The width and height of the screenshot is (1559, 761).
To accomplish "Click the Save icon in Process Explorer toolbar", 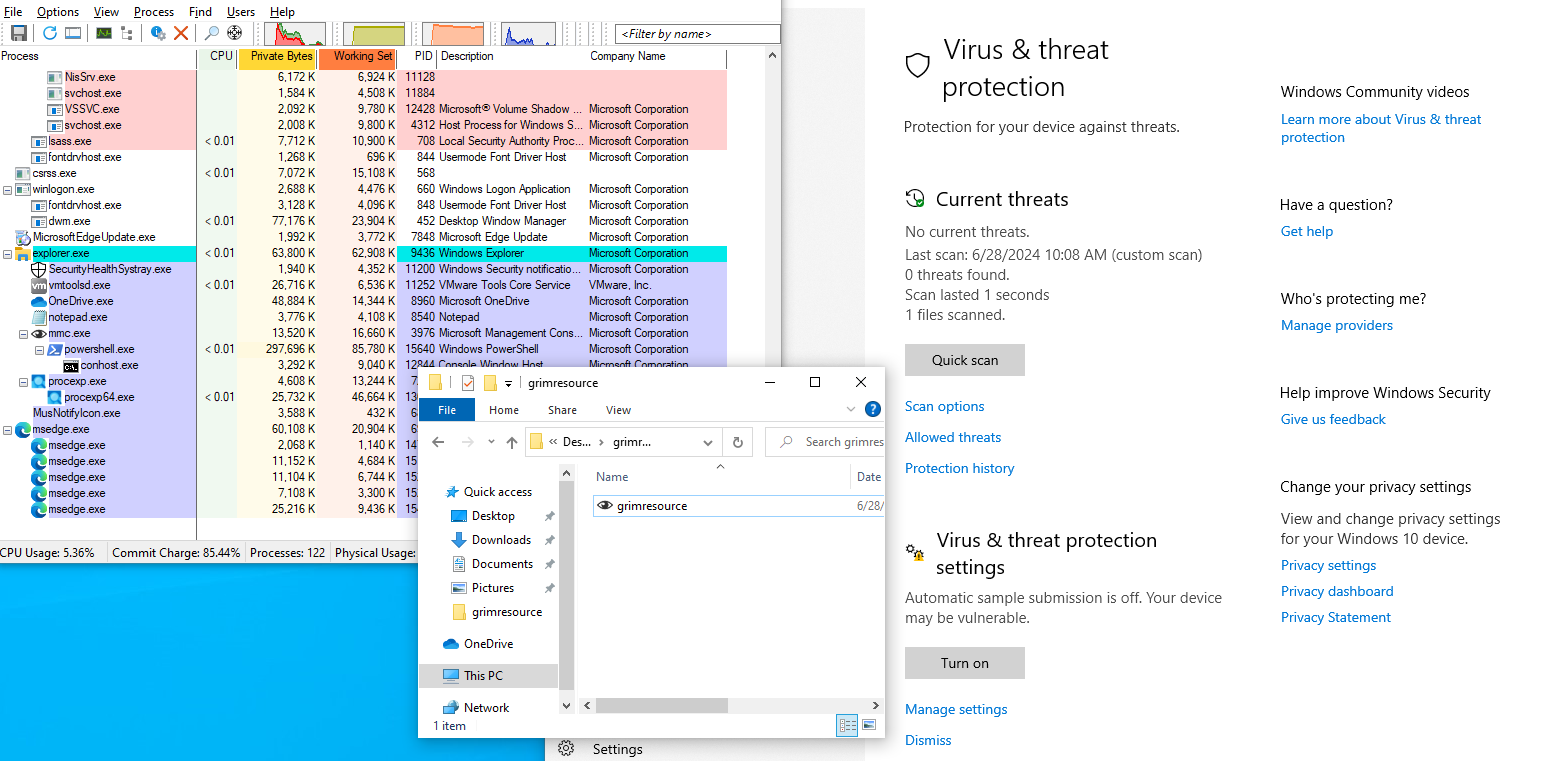I will 18,33.
